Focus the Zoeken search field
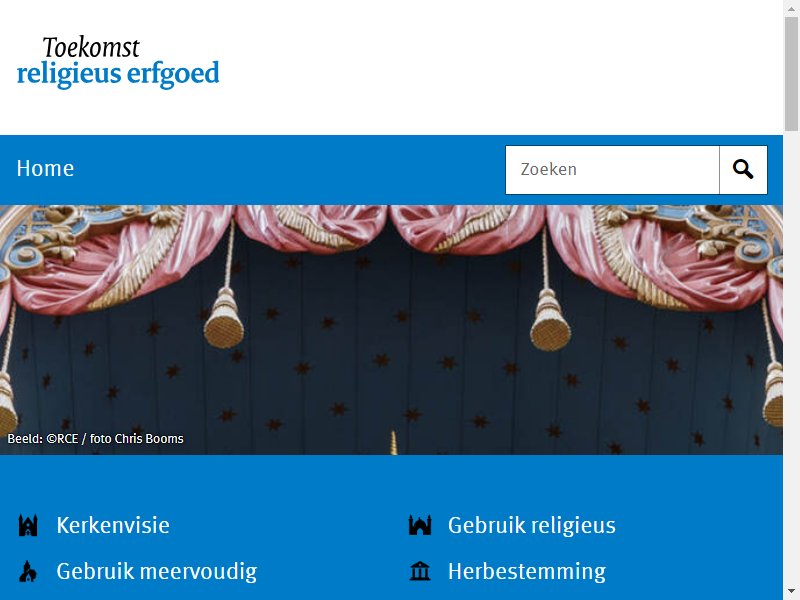The image size is (800, 600). [612, 170]
